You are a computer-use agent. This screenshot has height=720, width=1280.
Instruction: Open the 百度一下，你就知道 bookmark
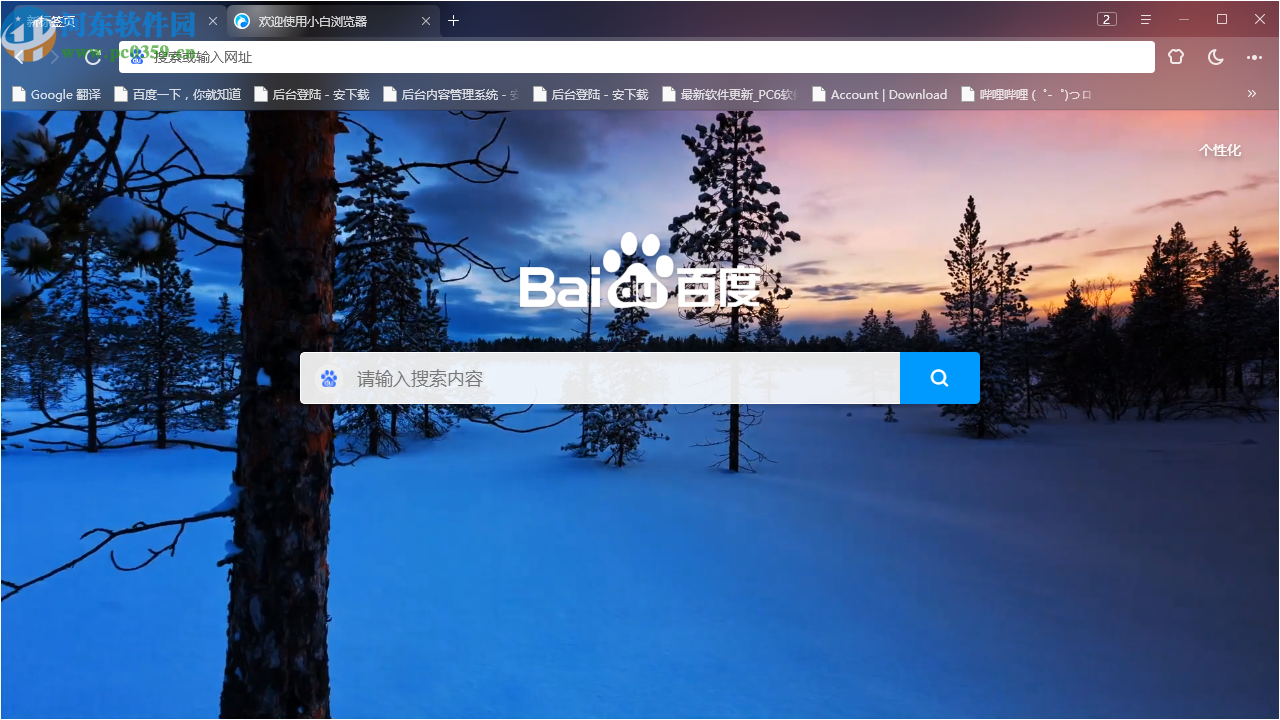point(178,95)
